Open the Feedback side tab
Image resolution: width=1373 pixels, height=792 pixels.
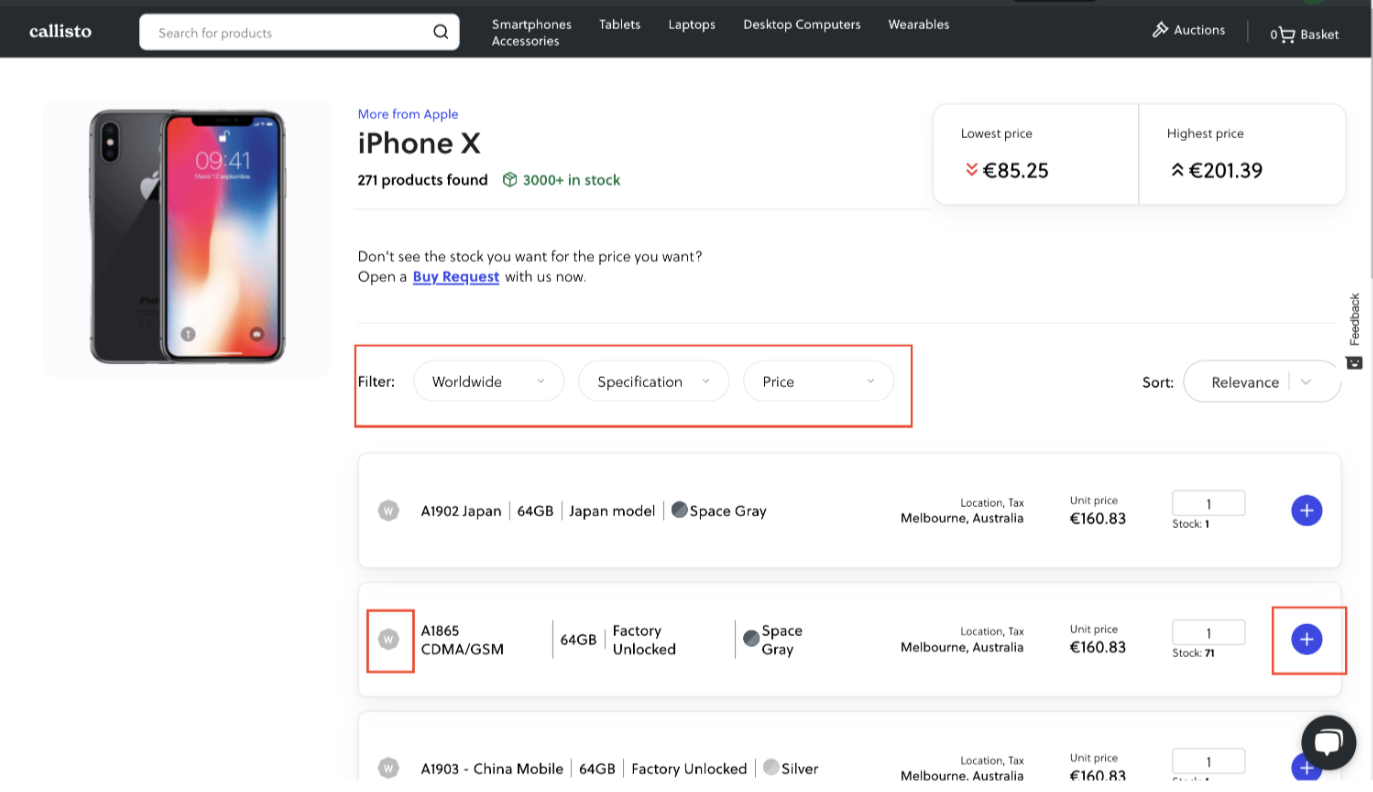point(1355,332)
